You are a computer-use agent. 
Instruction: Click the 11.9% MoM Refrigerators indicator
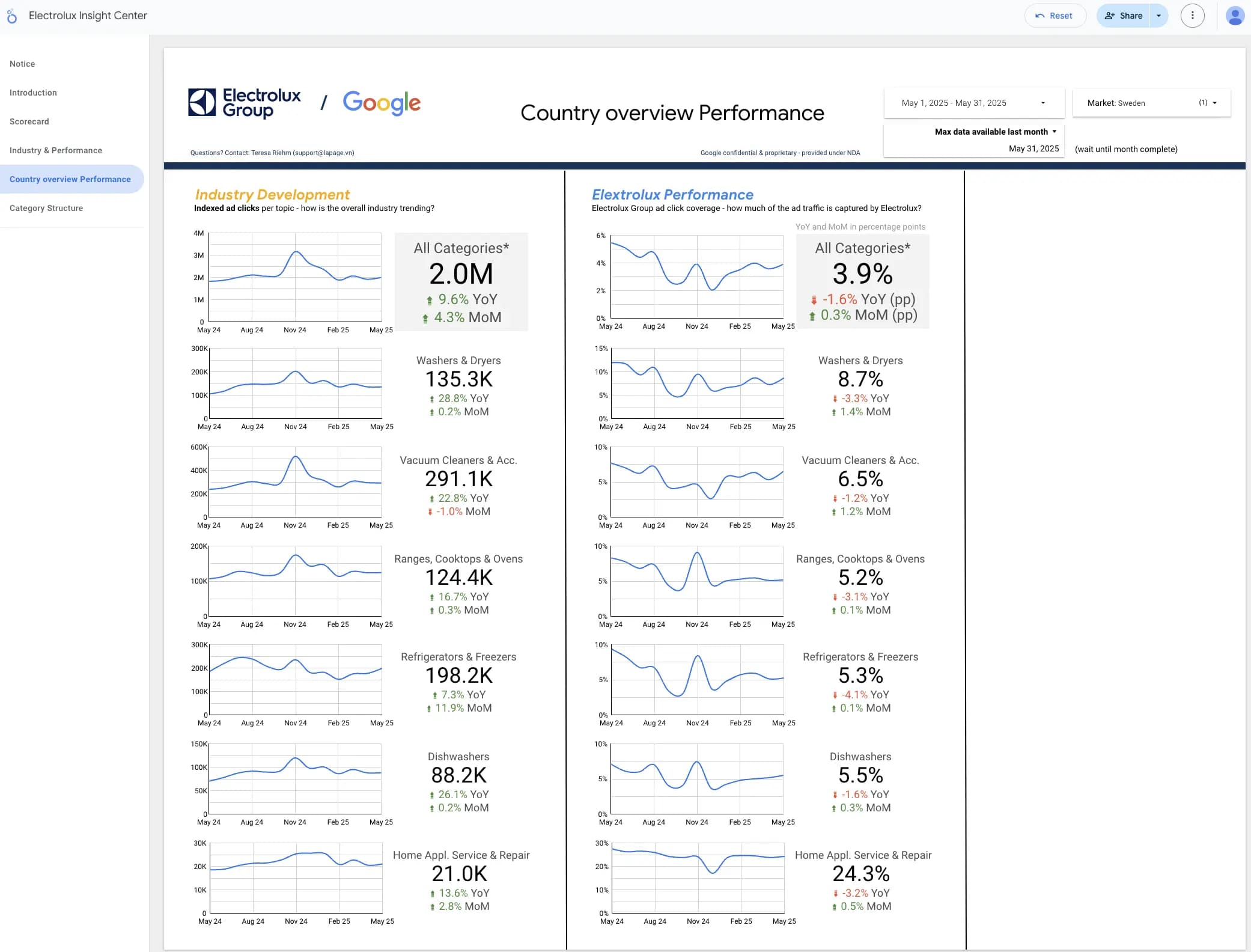[x=459, y=708]
